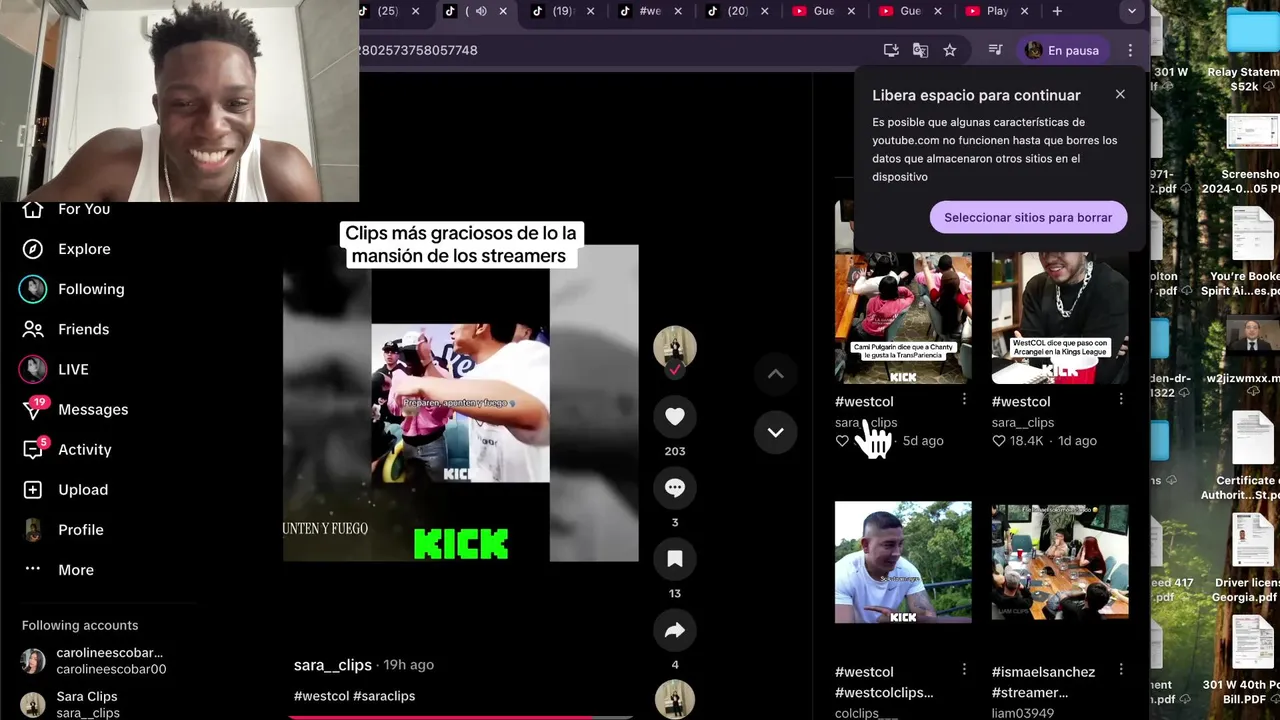The height and width of the screenshot is (720, 1280).
Task: Open options menu for the 1d ago video
Action: pos(1121,399)
